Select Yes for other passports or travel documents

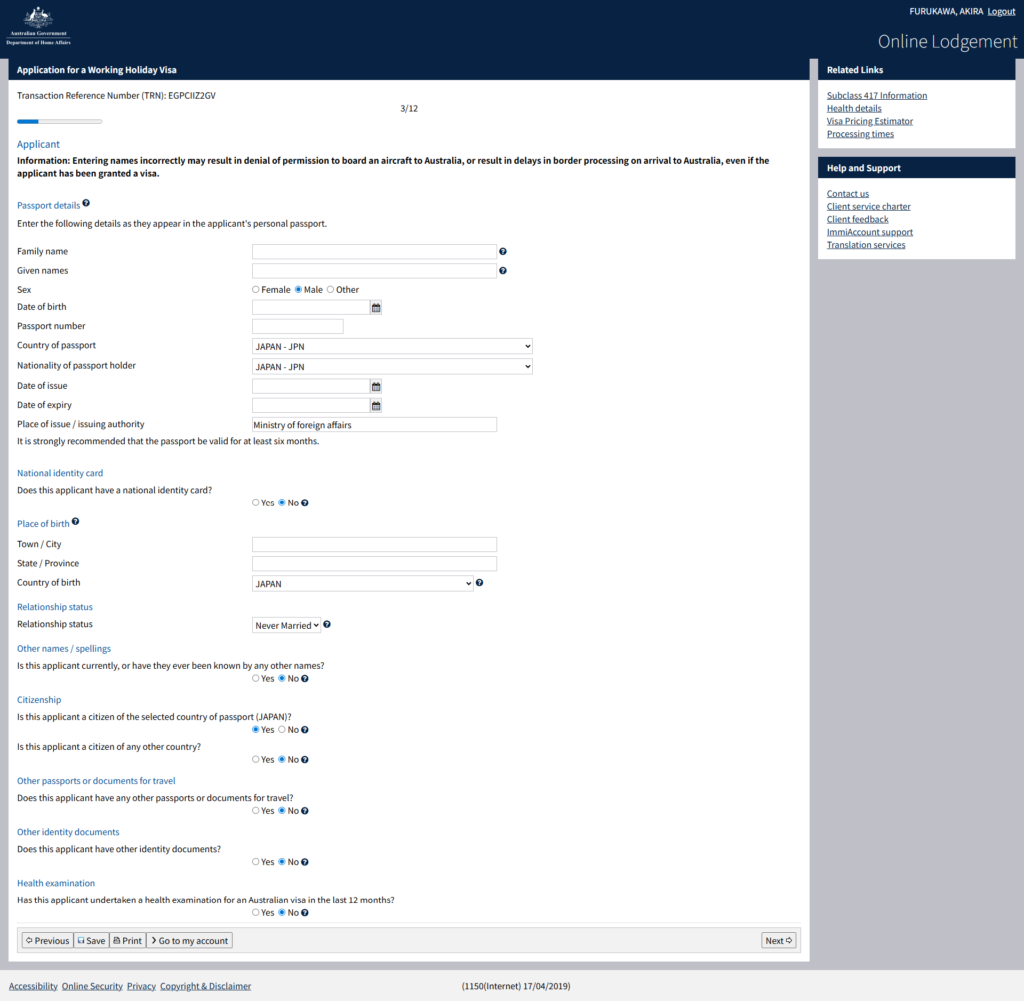point(256,810)
